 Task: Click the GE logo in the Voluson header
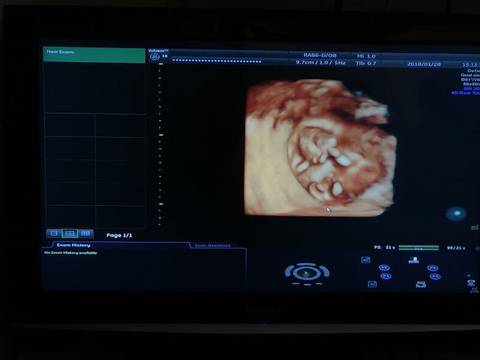[154, 57]
